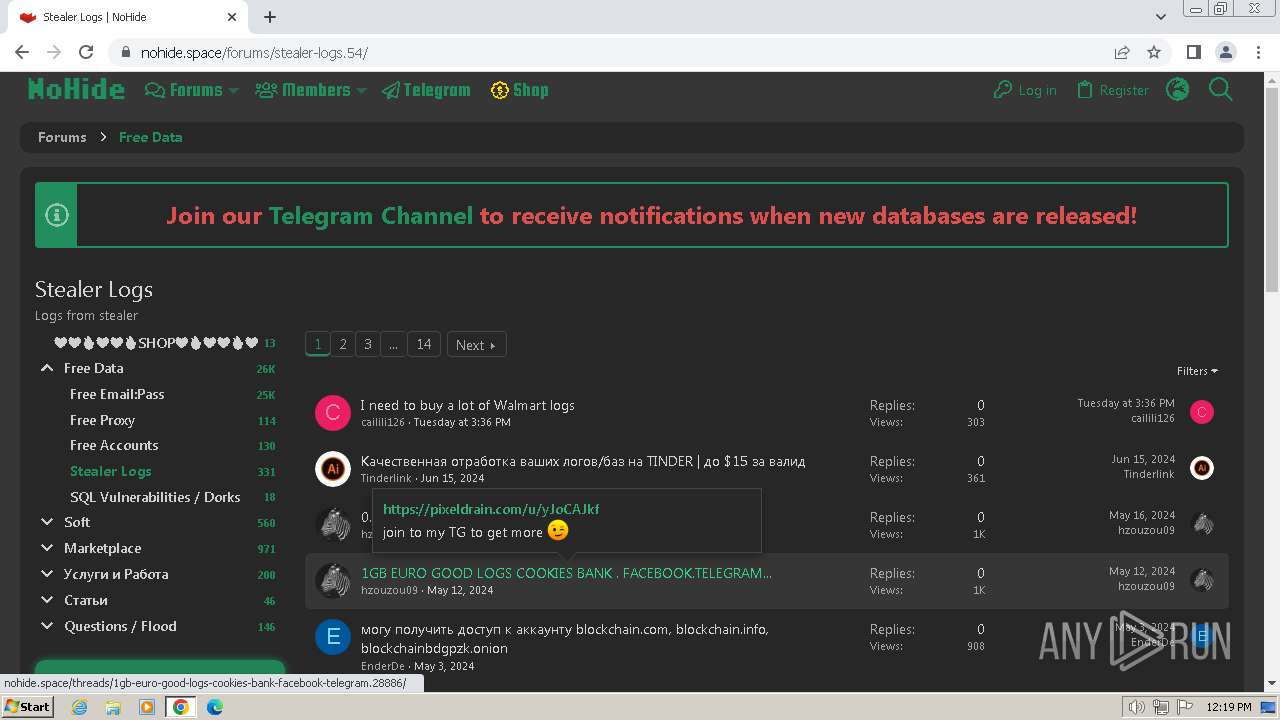This screenshot has width=1280, height=720.
Task: Open new browser tab
Action: click(270, 17)
